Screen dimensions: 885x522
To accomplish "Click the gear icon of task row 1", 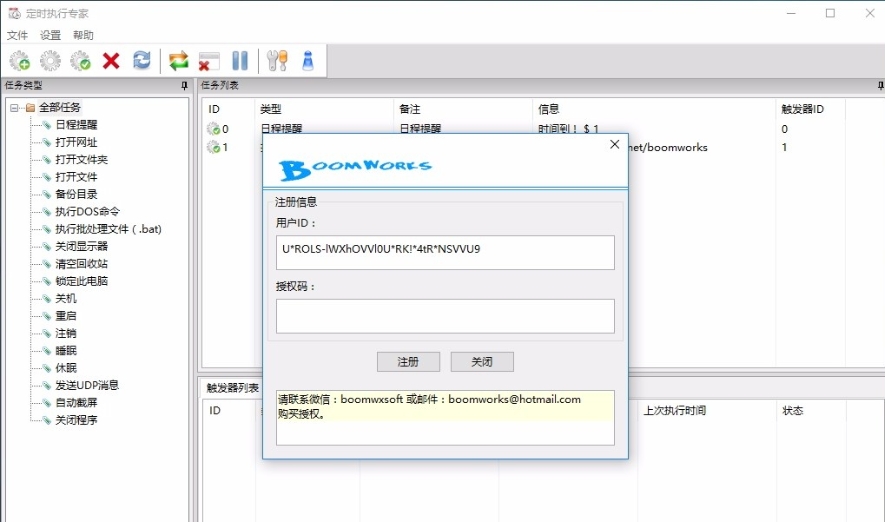I will tap(213, 147).
